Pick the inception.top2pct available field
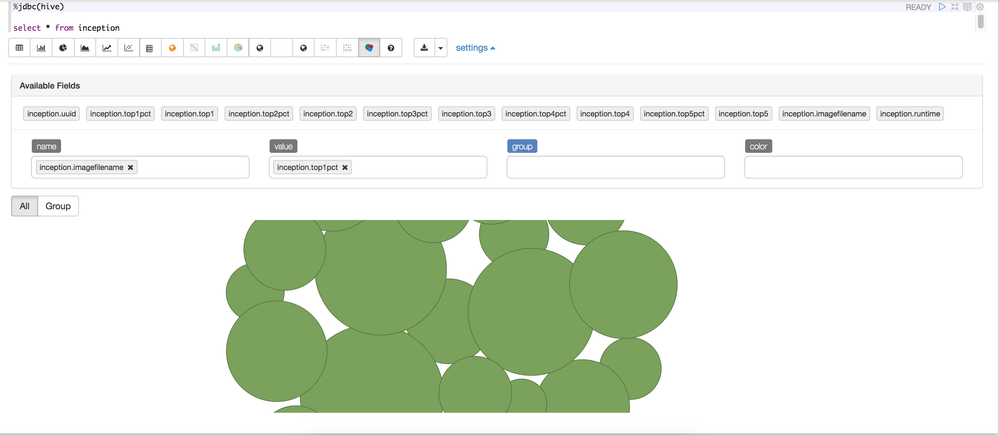This screenshot has height=436, width=999. [x=259, y=114]
